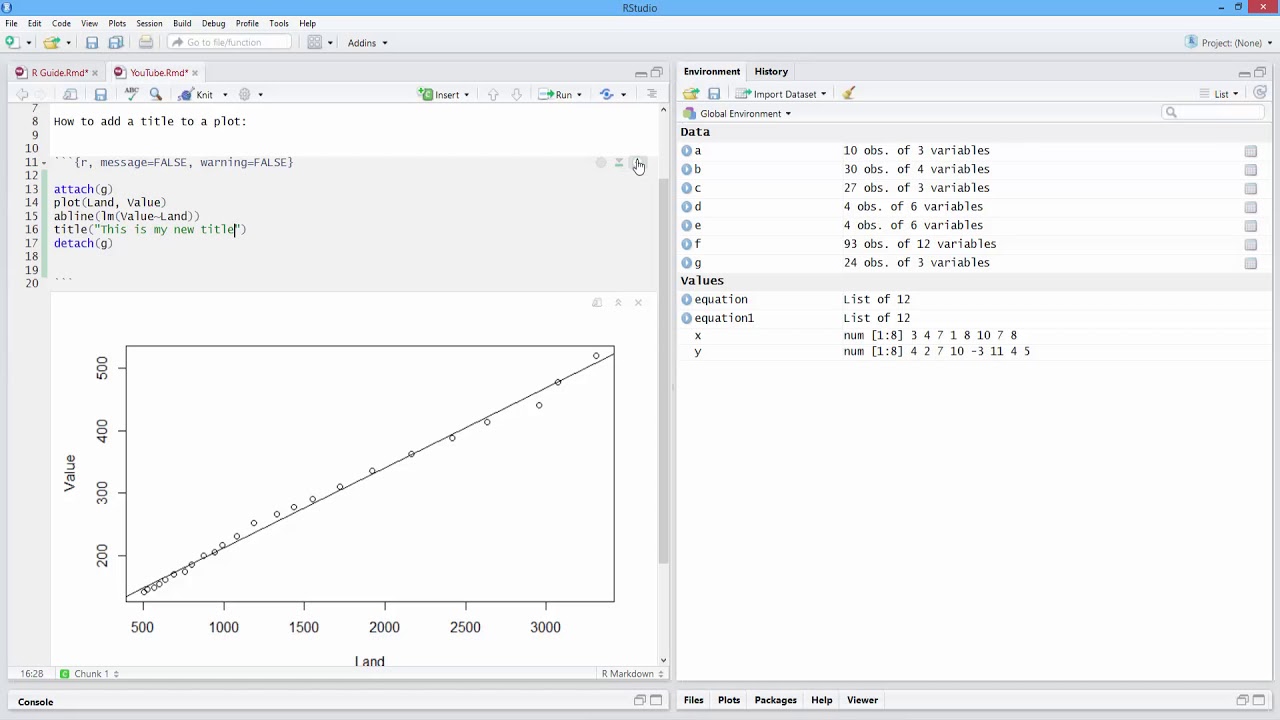Close the YouTube.Rmd tab

pyautogui.click(x=195, y=72)
